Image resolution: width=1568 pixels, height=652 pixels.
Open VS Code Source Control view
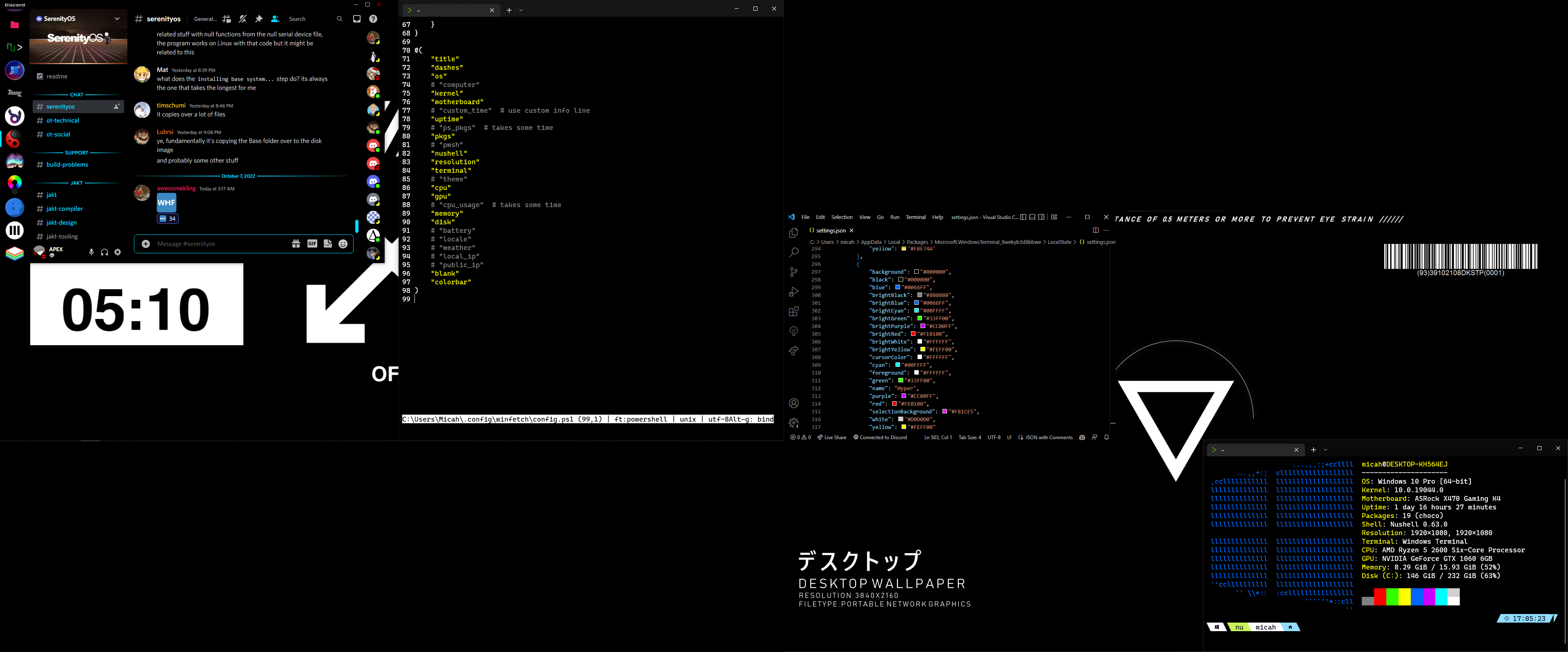793,272
